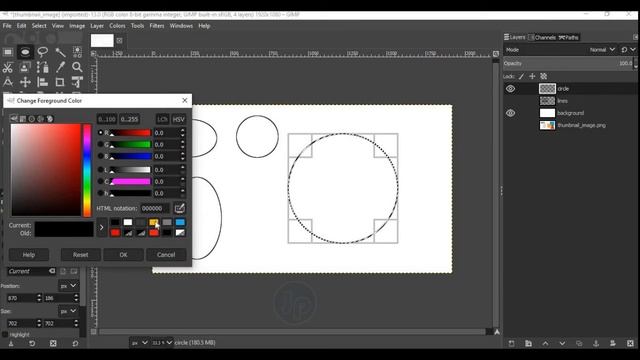Image resolution: width=640 pixels, height=360 pixels.
Task: Select the Measure tool
Action: tap(8, 82)
